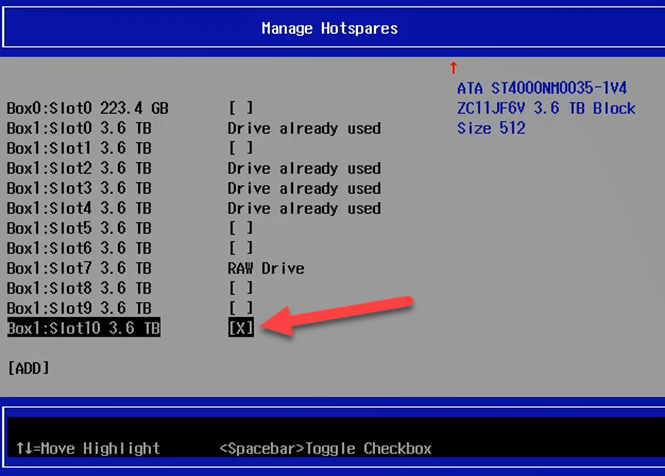Toggle the checkbox for Box0:Slot0 223.4 GB
Viewport: 665px width, 476px height.
tap(240, 108)
